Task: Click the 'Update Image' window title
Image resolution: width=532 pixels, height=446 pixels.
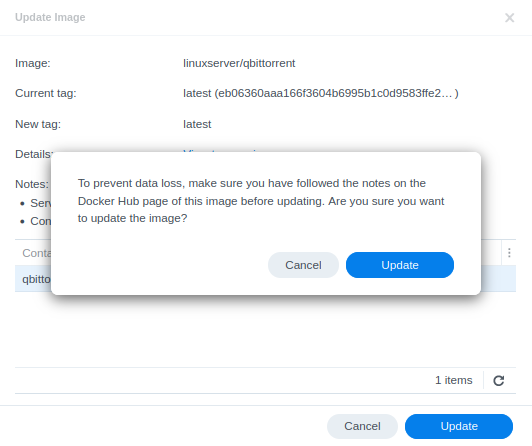Action: (x=50, y=17)
